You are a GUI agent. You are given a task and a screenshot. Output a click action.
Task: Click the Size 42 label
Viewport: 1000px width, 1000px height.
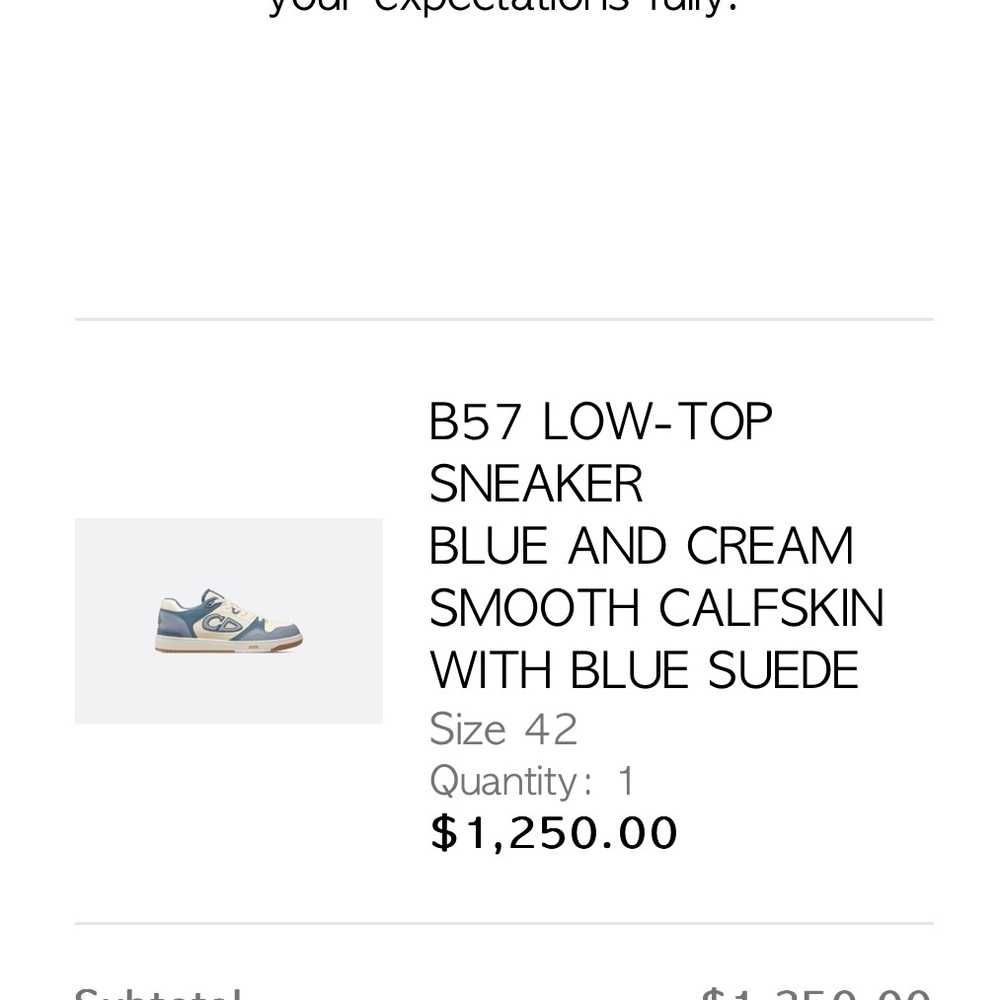point(503,730)
